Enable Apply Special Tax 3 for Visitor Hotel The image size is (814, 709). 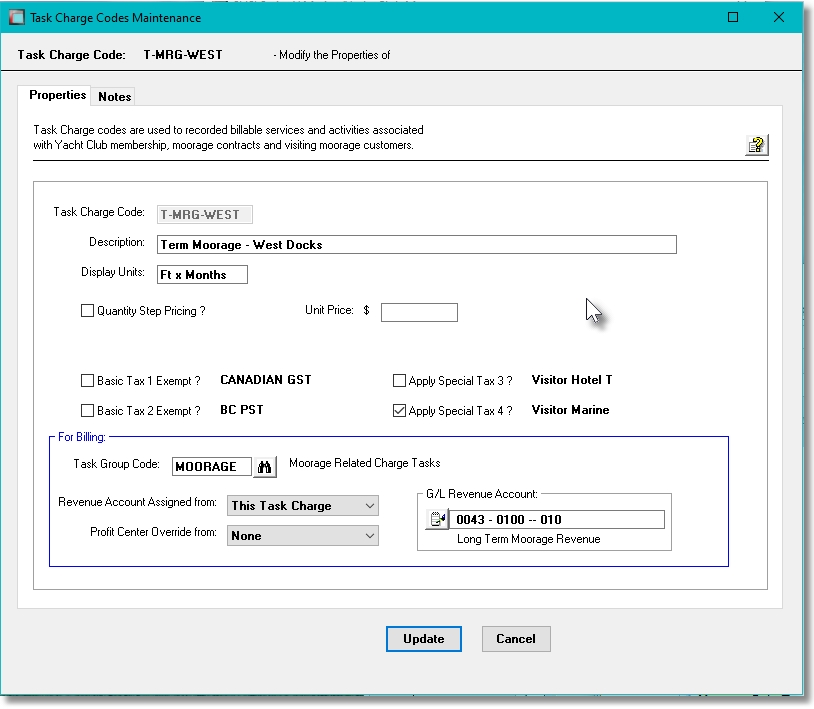tap(399, 380)
